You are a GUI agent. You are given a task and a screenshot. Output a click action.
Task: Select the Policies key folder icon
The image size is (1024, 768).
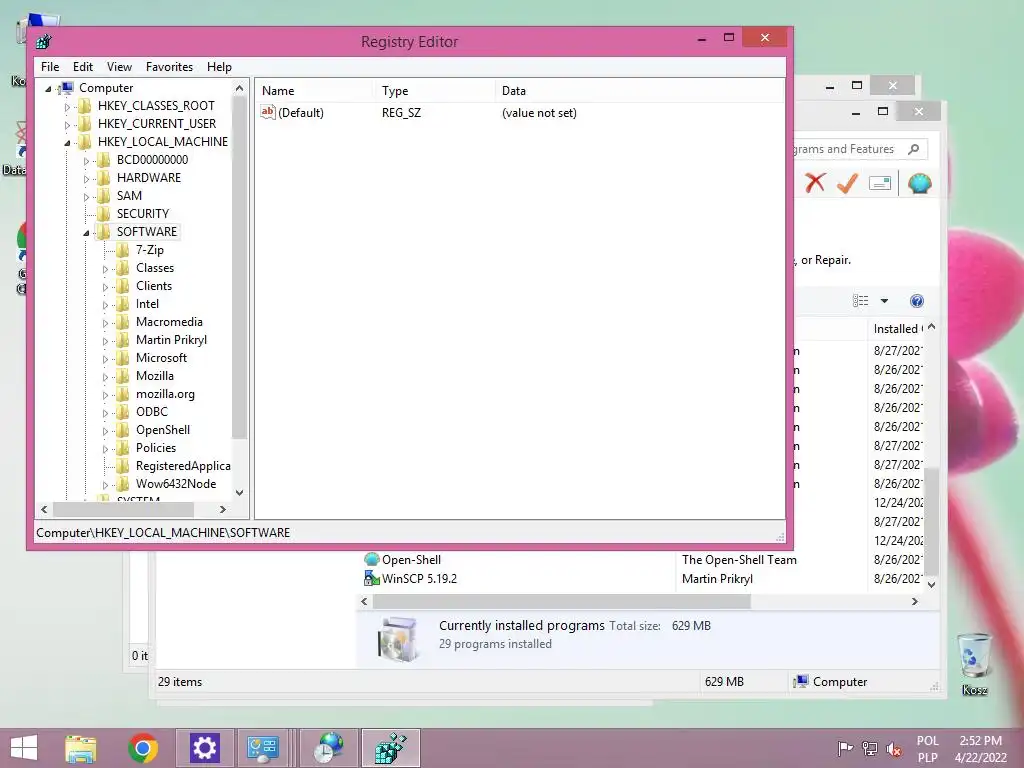(123, 447)
